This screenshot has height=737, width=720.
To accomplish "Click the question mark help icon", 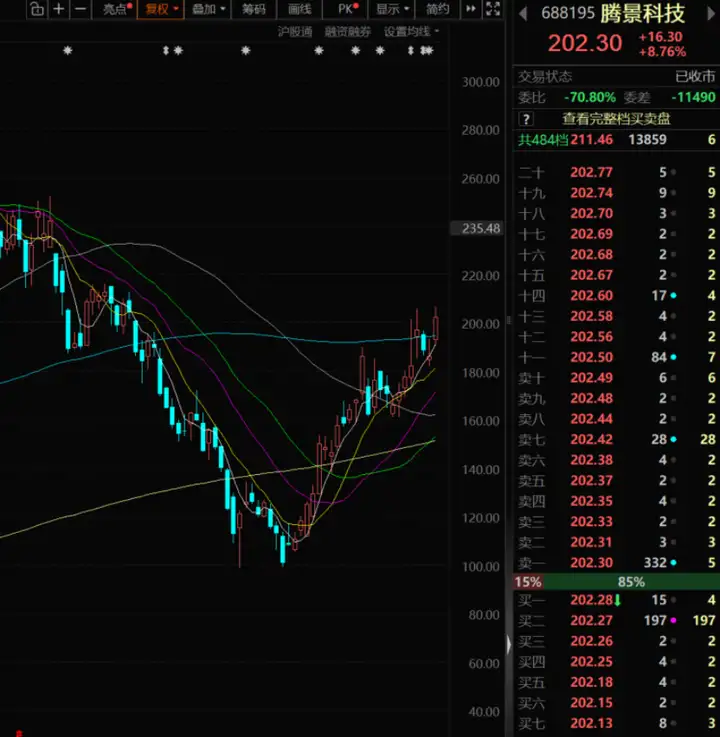I will (526, 119).
